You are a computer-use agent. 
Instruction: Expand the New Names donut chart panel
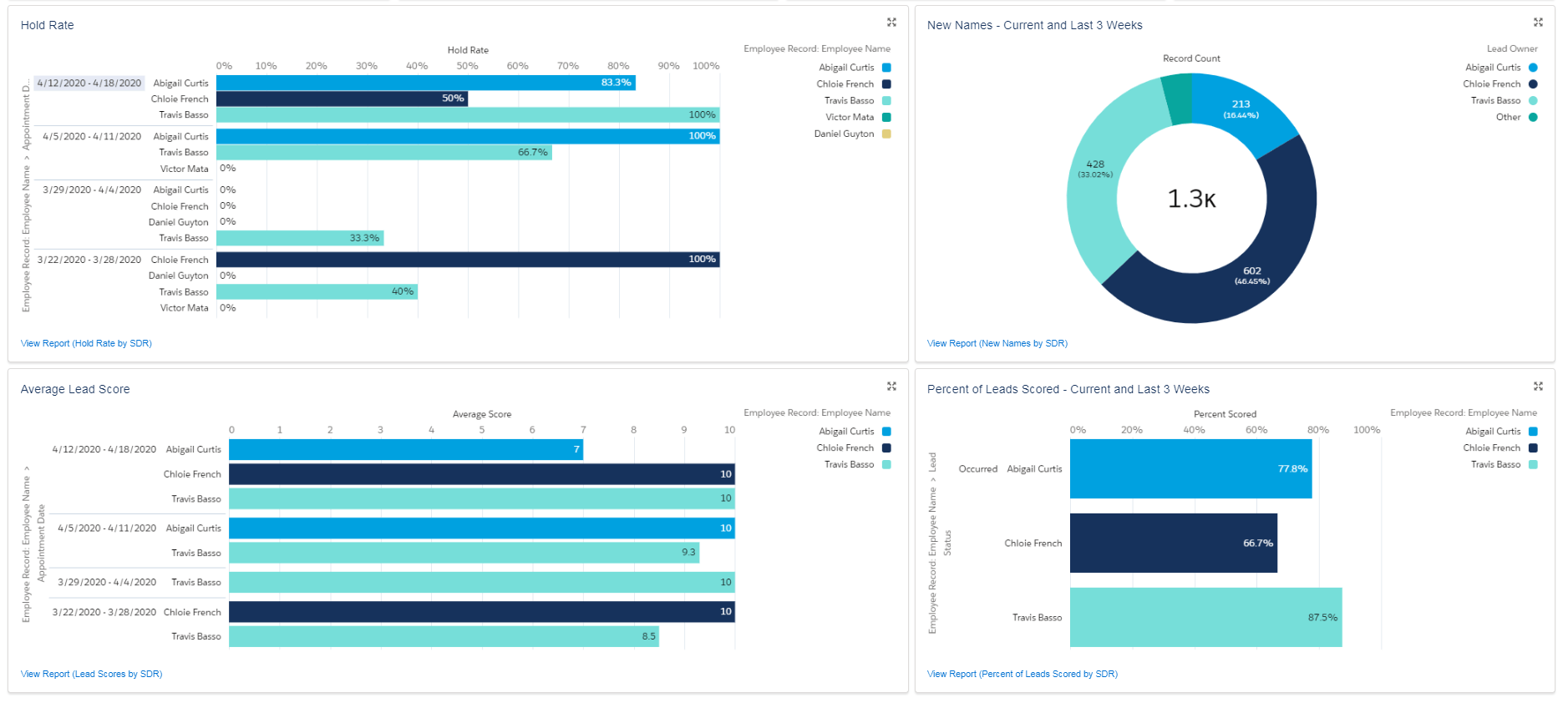click(1538, 23)
